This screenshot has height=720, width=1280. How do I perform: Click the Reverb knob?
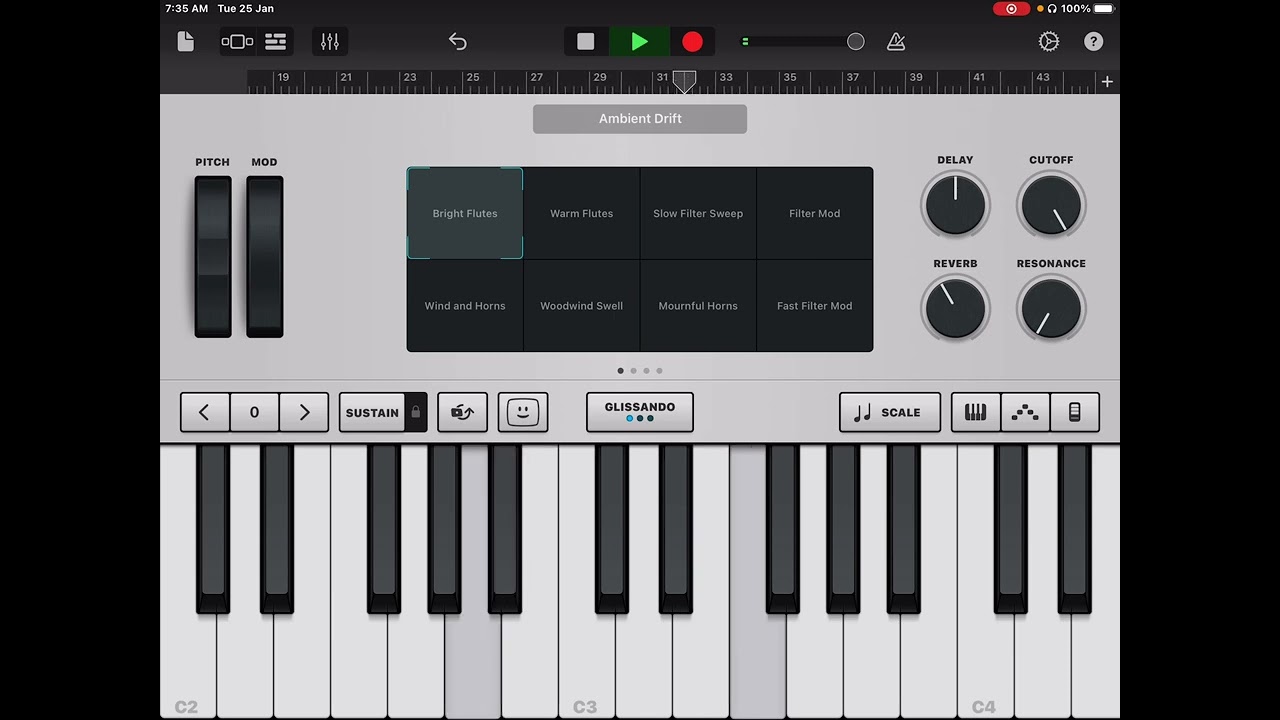[955, 308]
